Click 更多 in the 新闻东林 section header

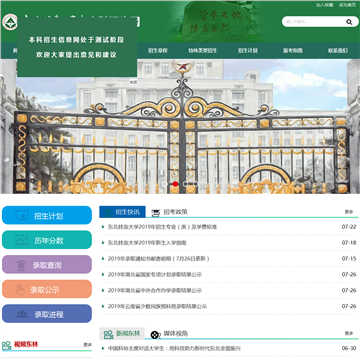click(349, 333)
